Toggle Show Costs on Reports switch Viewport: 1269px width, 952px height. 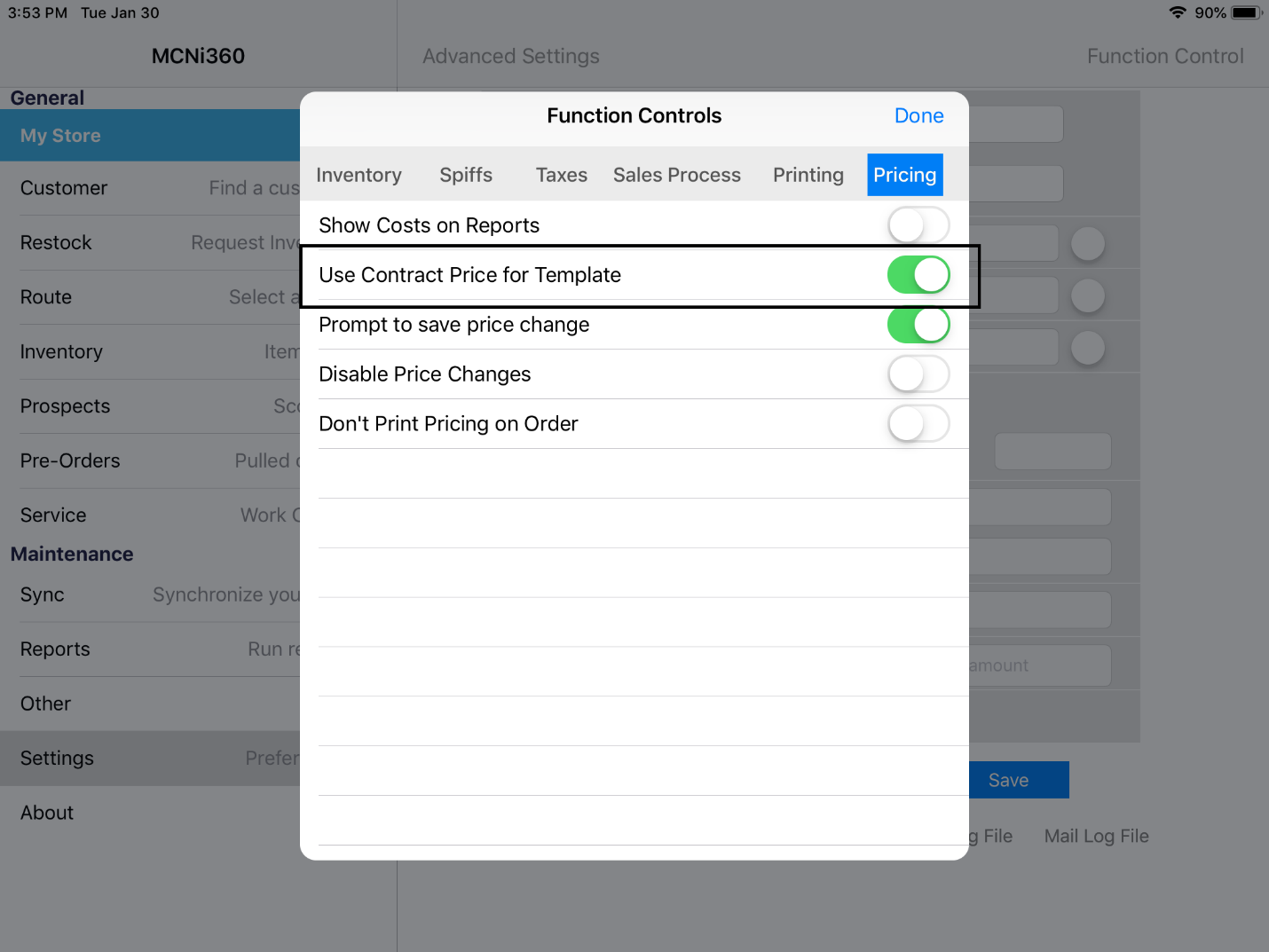(x=918, y=225)
